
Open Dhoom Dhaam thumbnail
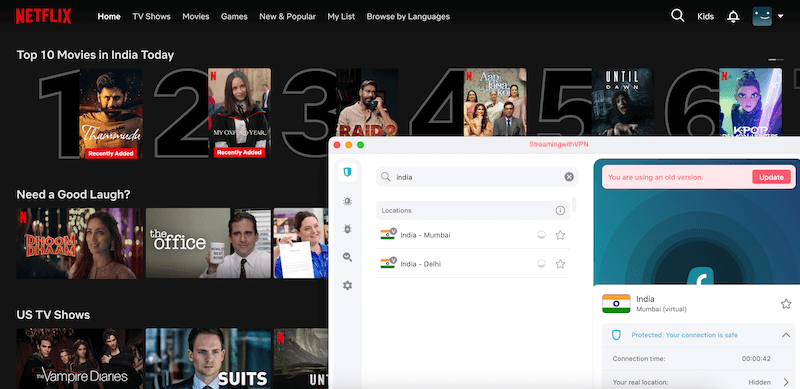point(80,243)
